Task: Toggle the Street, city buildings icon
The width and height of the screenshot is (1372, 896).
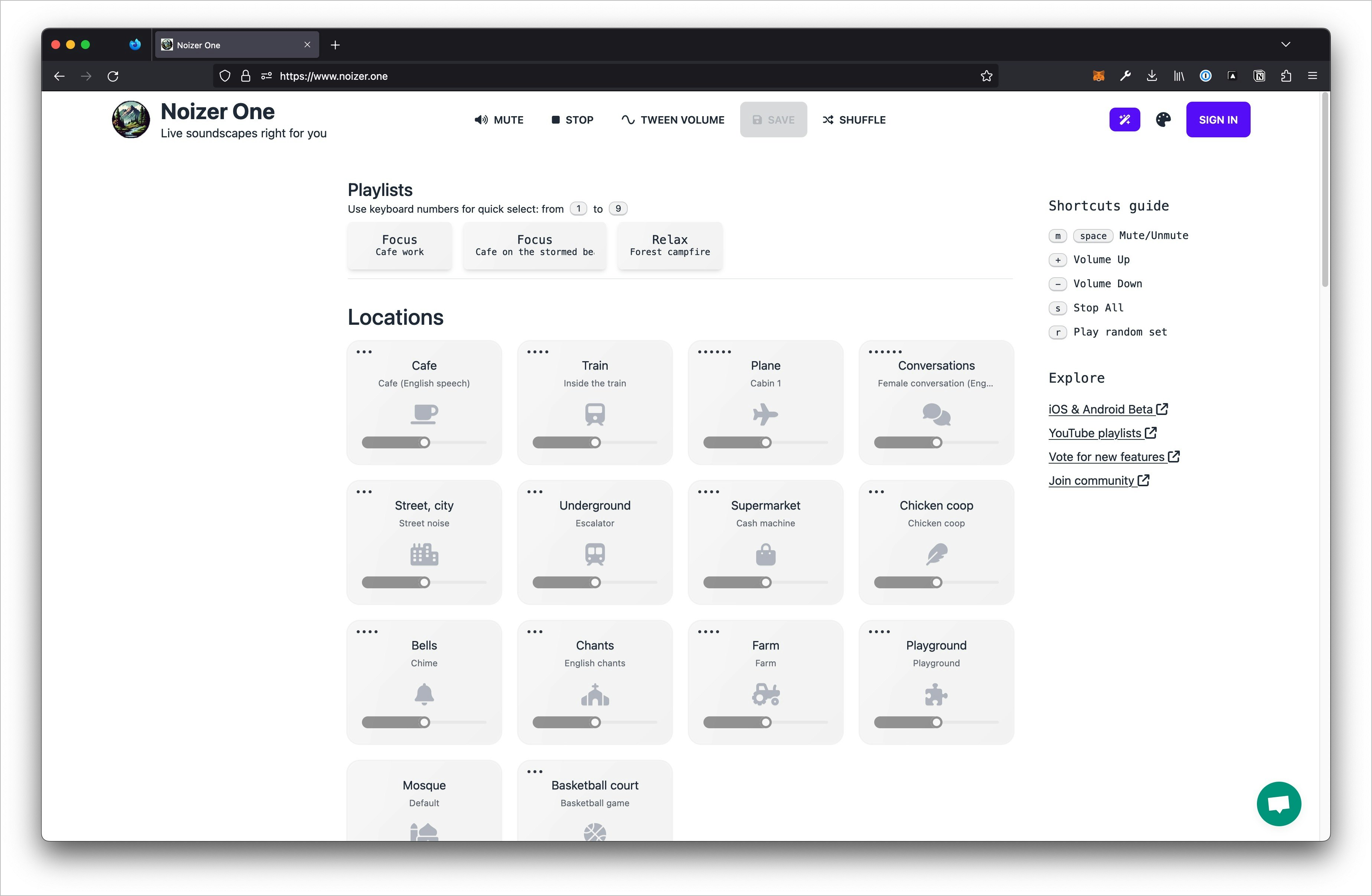Action: click(424, 554)
